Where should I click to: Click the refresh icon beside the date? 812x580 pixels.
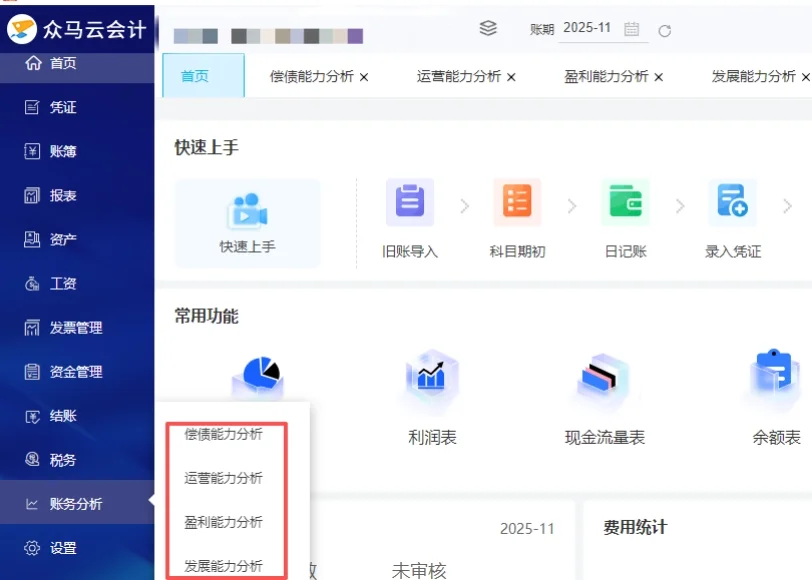[x=665, y=31]
